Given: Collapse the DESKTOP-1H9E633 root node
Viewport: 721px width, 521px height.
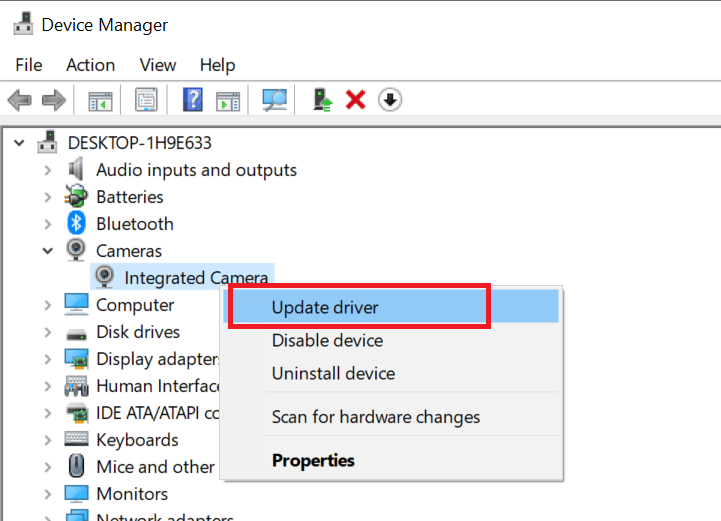Looking at the screenshot, I should coord(19,143).
